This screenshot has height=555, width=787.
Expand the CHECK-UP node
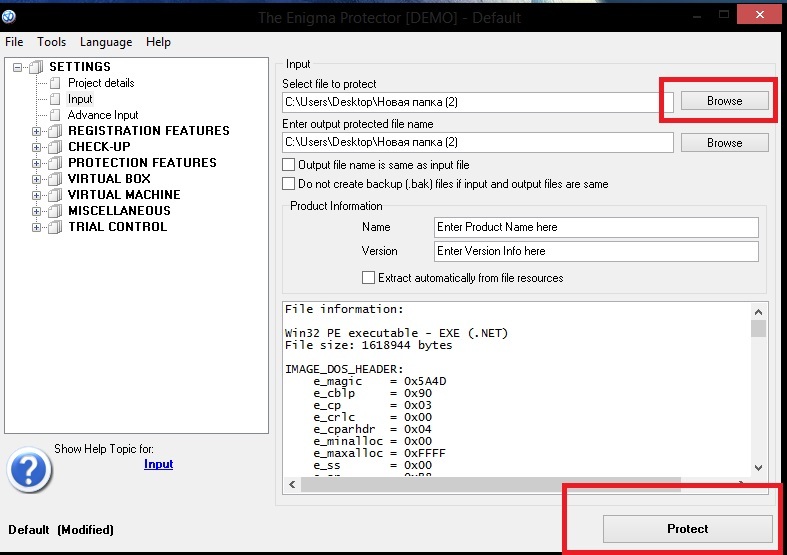click(36, 148)
